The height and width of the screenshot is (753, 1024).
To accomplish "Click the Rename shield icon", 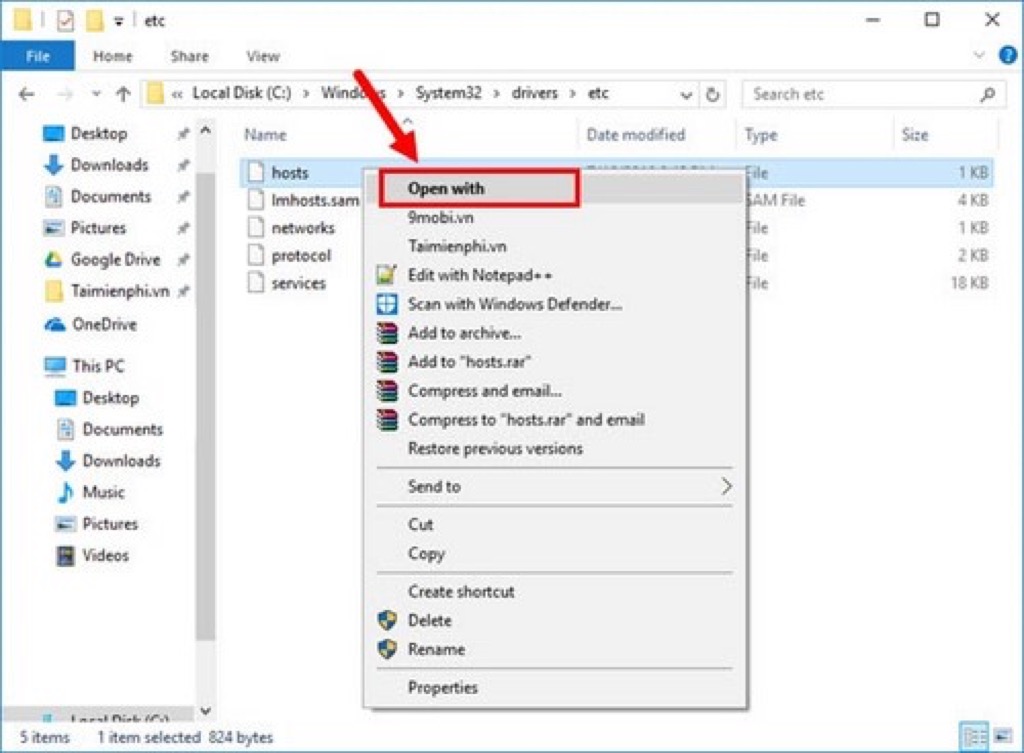I will coord(387,649).
